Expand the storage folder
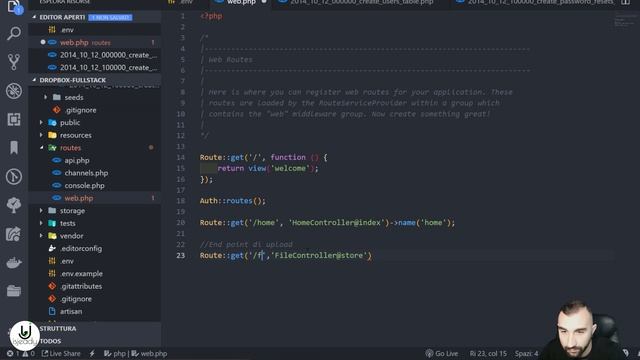 pos(72,211)
